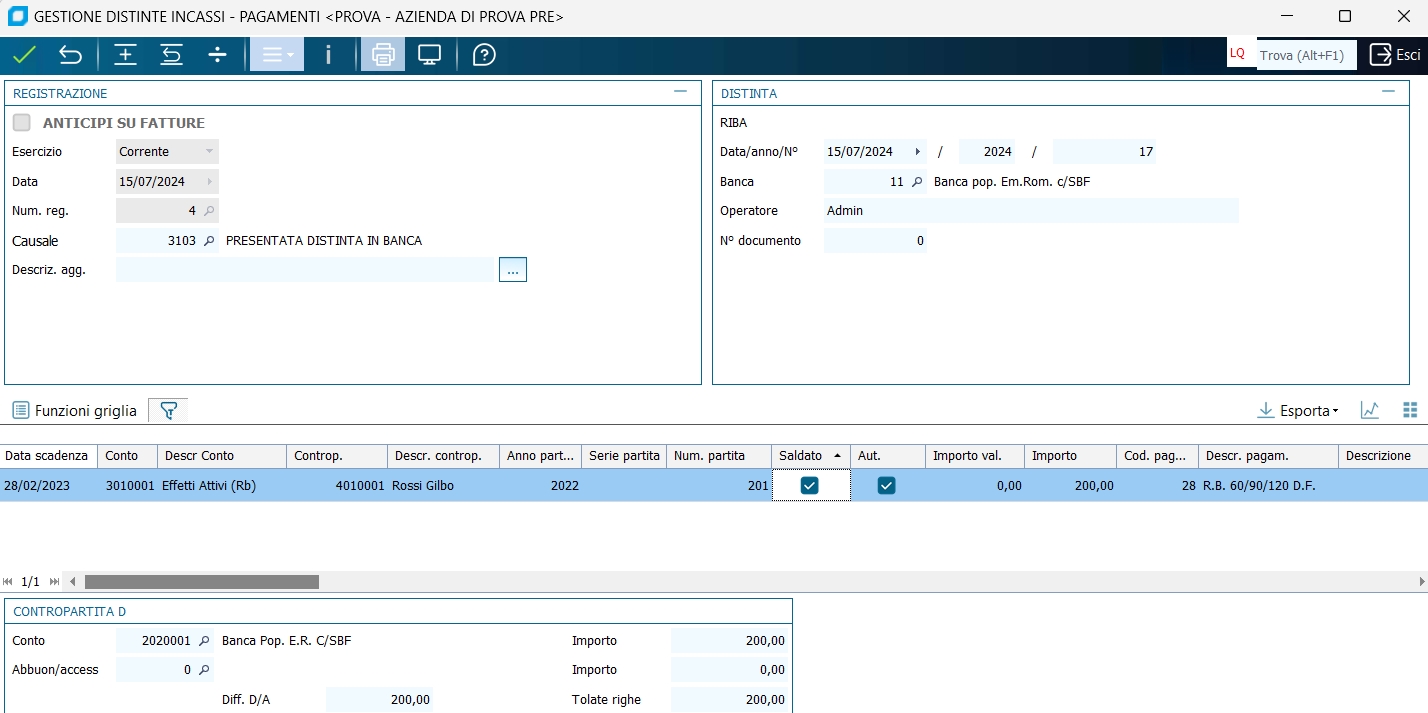Click the printer icon in toolbar

[x=383, y=55]
